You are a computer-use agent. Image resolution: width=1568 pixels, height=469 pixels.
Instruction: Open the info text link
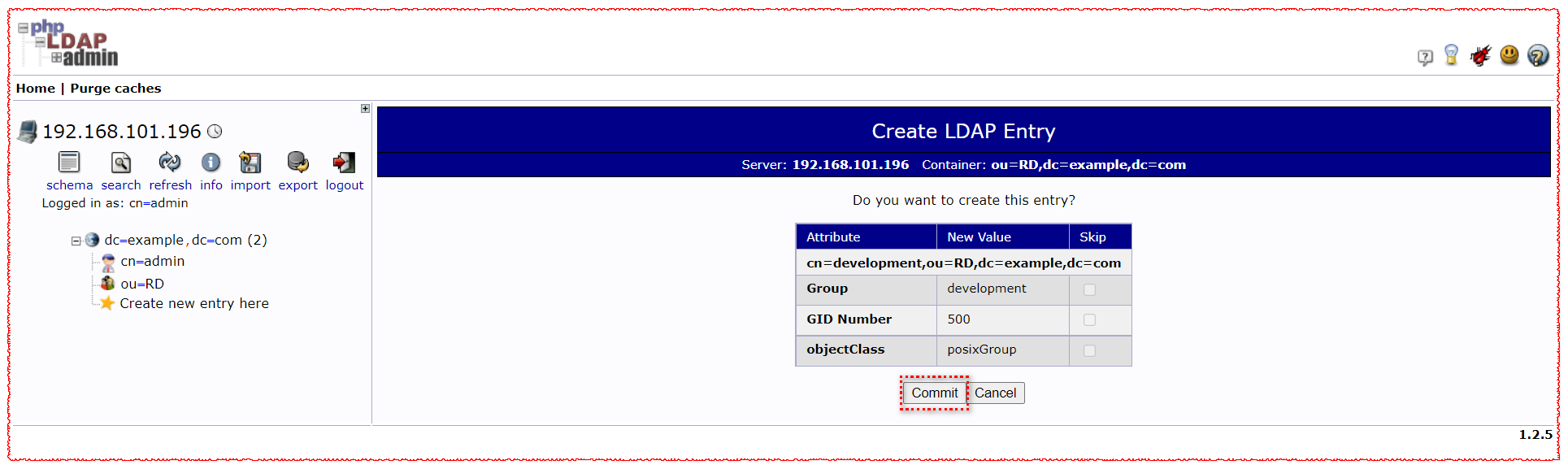[211, 185]
